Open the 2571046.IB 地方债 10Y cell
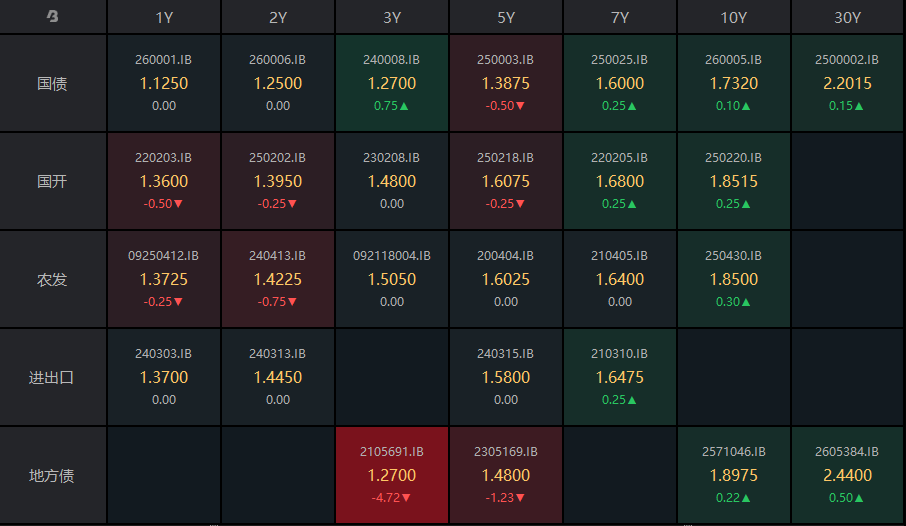906x526 pixels. click(x=734, y=475)
